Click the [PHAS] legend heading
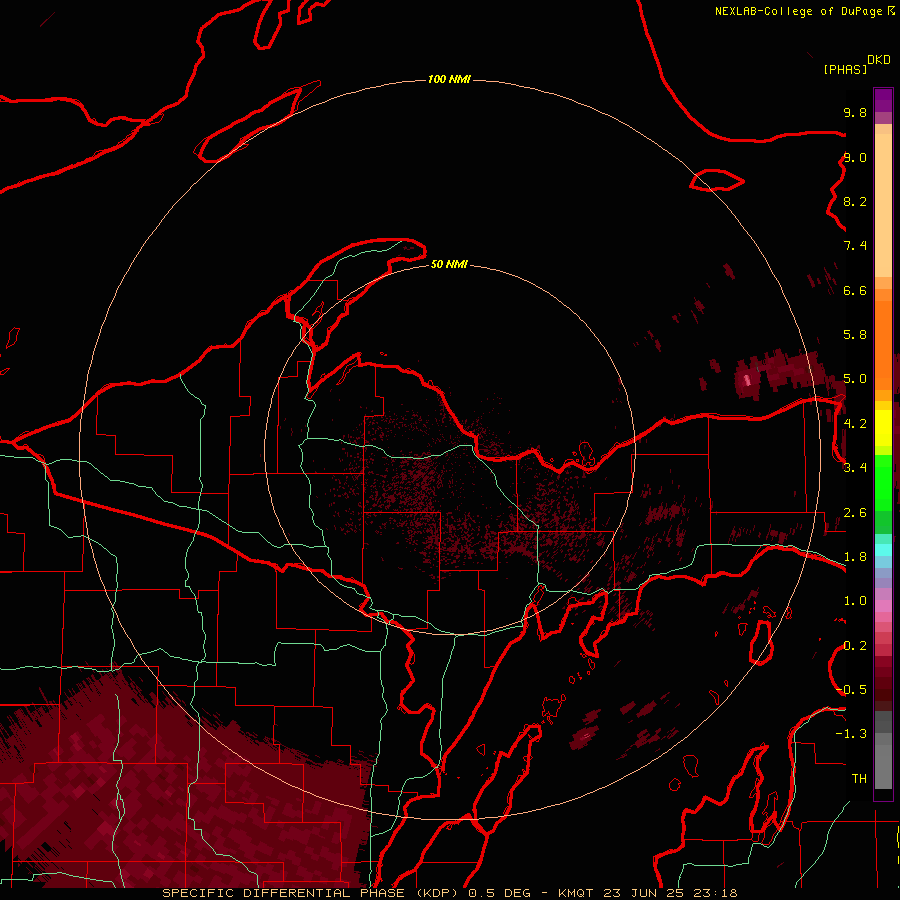This screenshot has height=900, width=900. click(845, 70)
